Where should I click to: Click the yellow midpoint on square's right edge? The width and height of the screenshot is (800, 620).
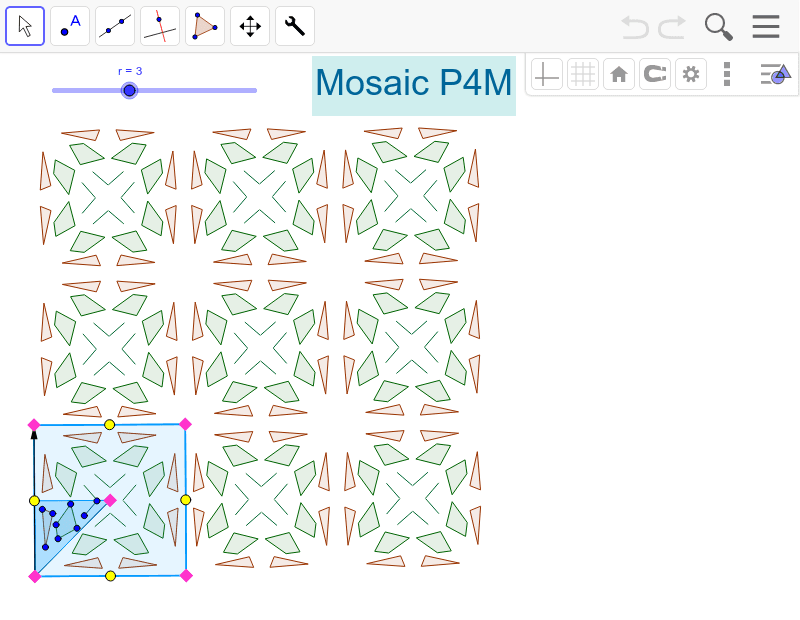[x=186, y=500]
